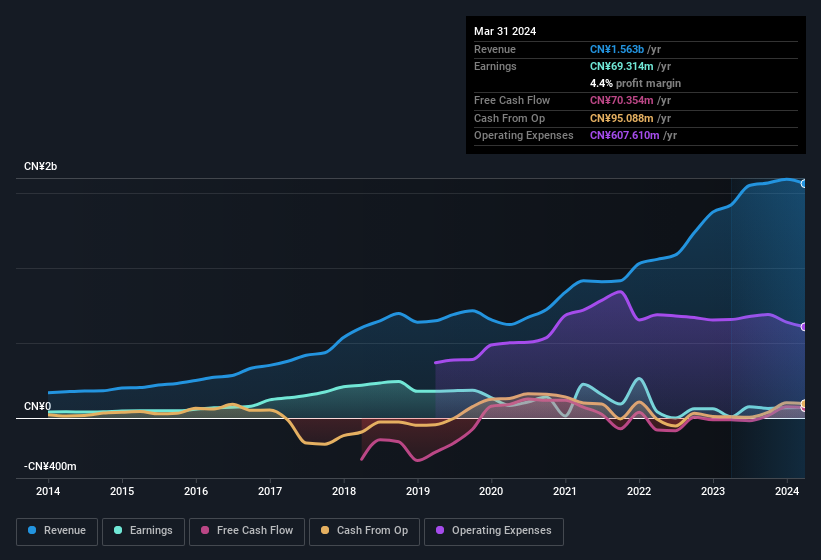Click the CN¥69.314m earnings value
Image resolution: width=821 pixels, height=560 pixels.
[x=622, y=66]
